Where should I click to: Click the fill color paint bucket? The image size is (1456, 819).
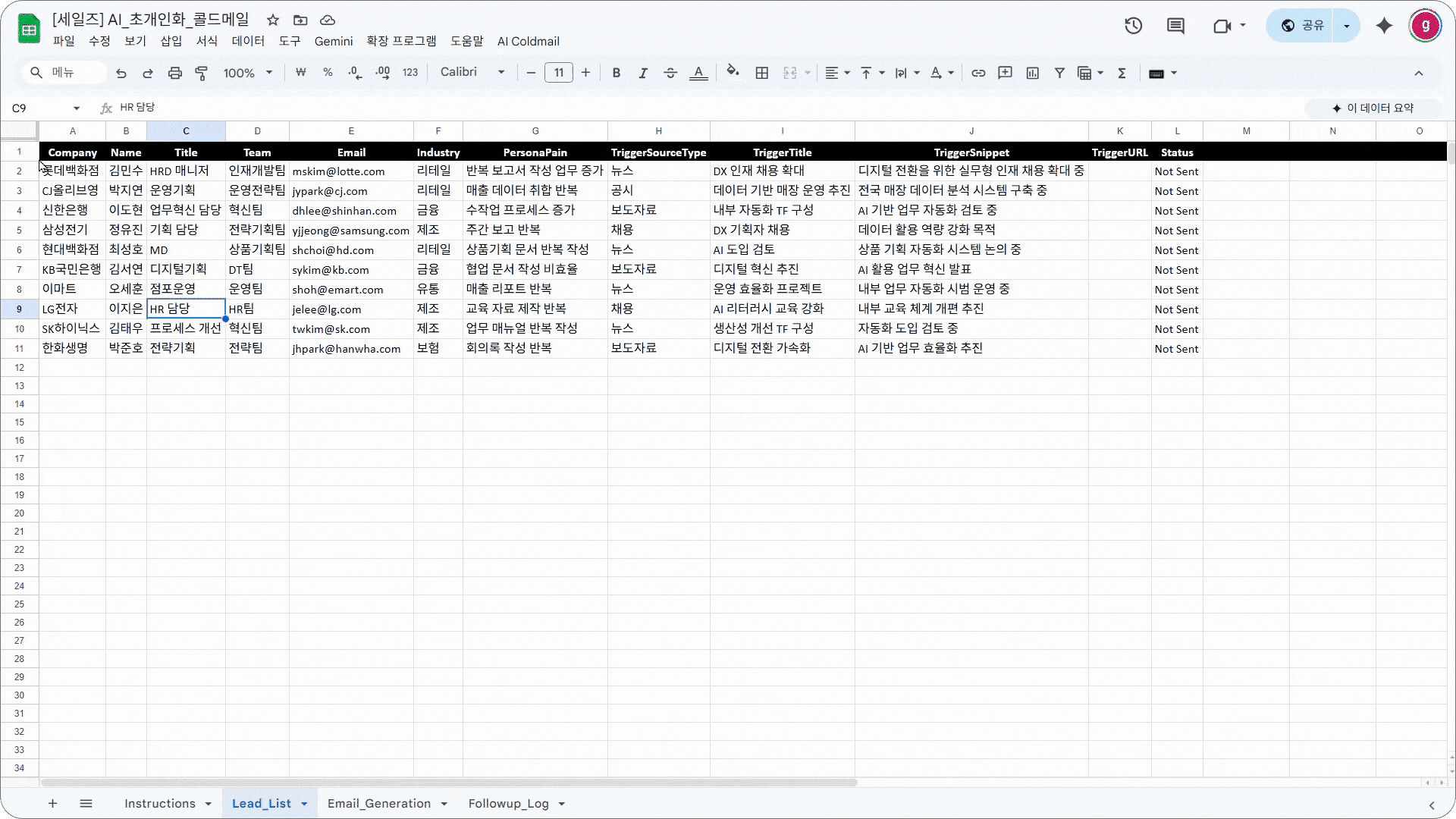click(x=733, y=72)
